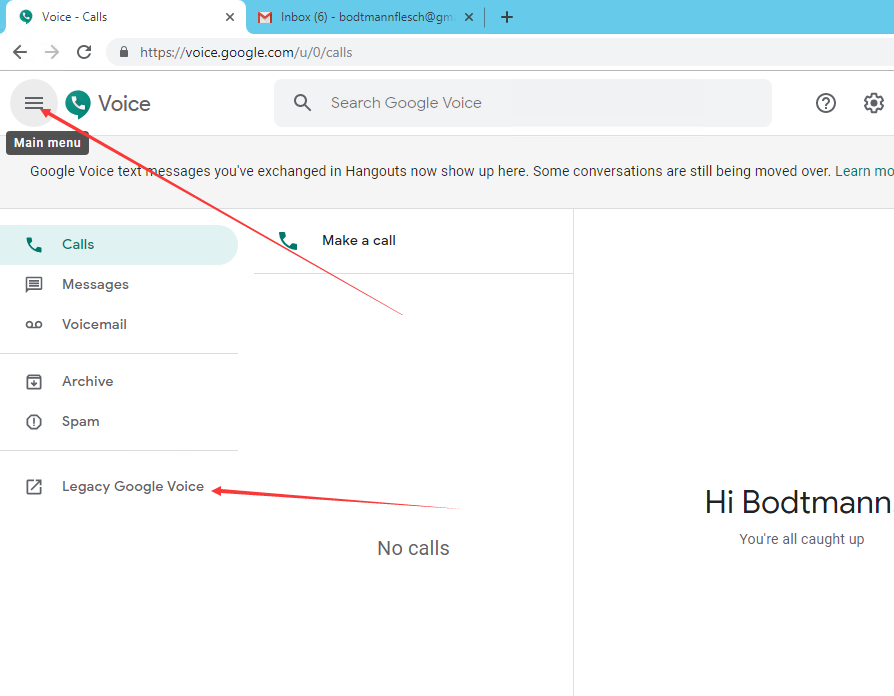The height and width of the screenshot is (696, 894).
Task: Click the Legacy Google Voice external-link icon
Action: tap(34, 487)
